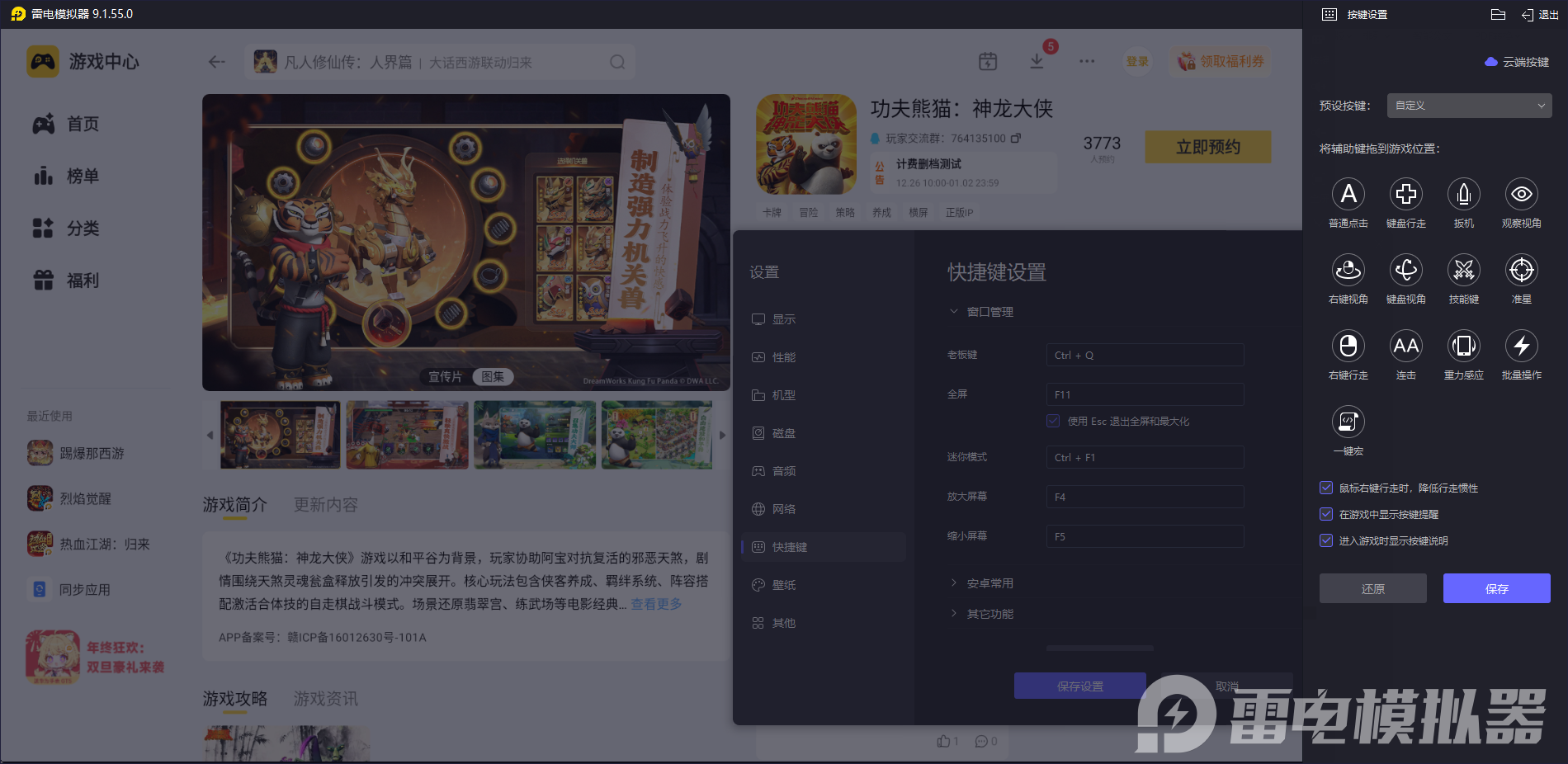Copy the player group number 764135100
The image size is (1568, 764).
click(1016, 138)
